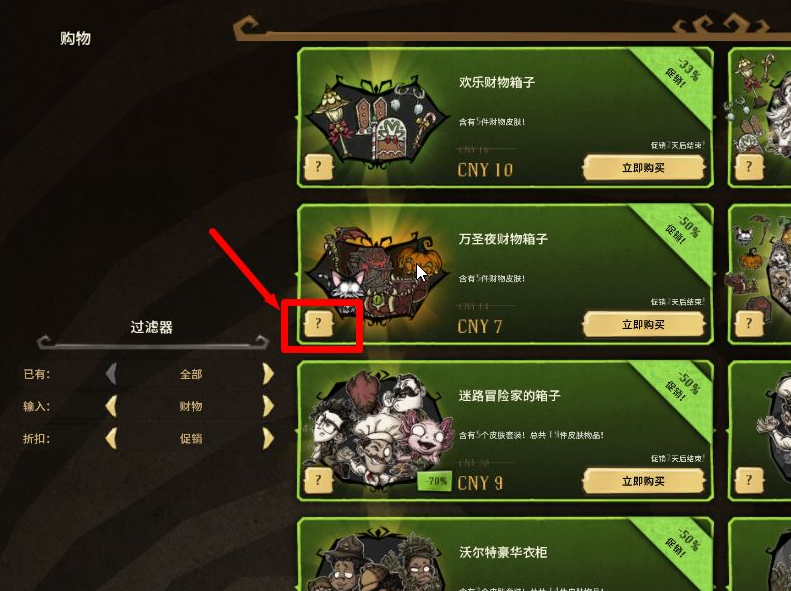Cycle 已有 filter to next option
This screenshot has width=791, height=591.
pyautogui.click(x=268, y=374)
